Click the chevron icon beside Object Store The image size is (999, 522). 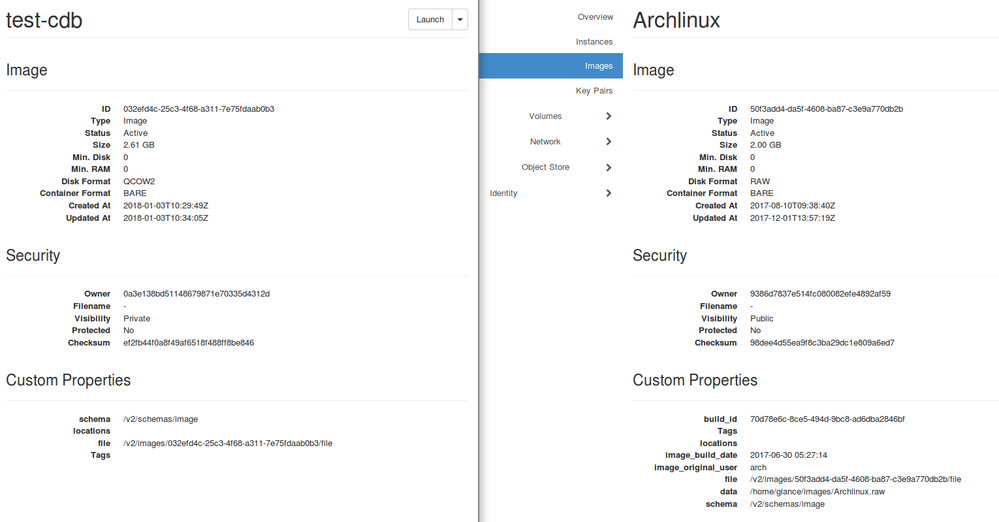608,167
